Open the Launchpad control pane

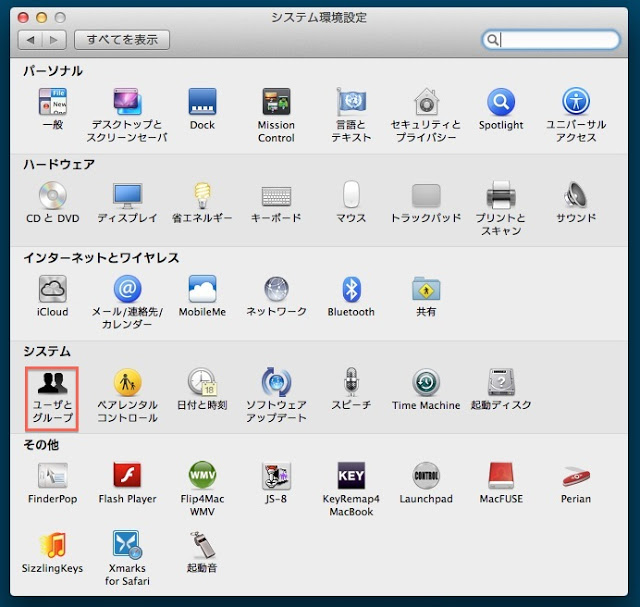pos(426,483)
